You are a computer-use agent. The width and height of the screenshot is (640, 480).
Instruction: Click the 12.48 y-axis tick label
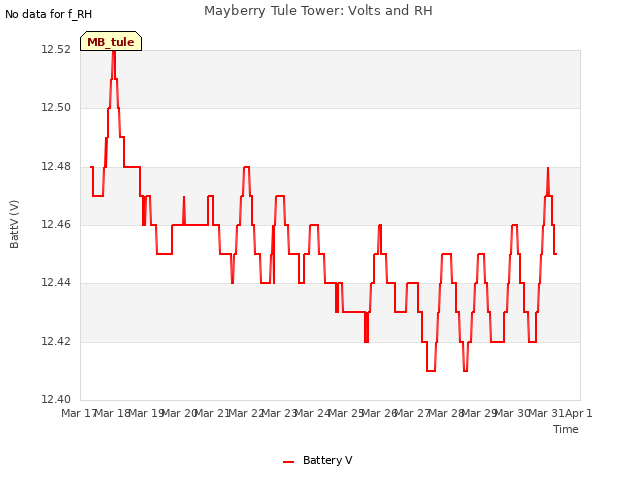(x=56, y=166)
